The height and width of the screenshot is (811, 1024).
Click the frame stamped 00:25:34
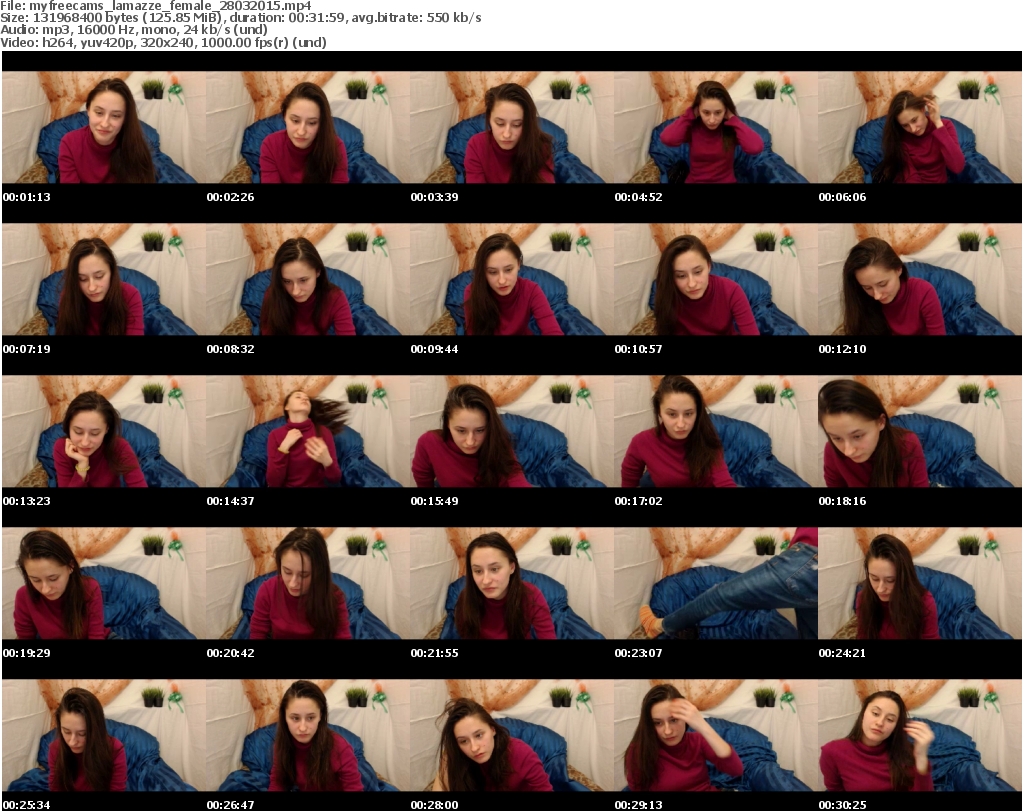pyautogui.click(x=104, y=736)
